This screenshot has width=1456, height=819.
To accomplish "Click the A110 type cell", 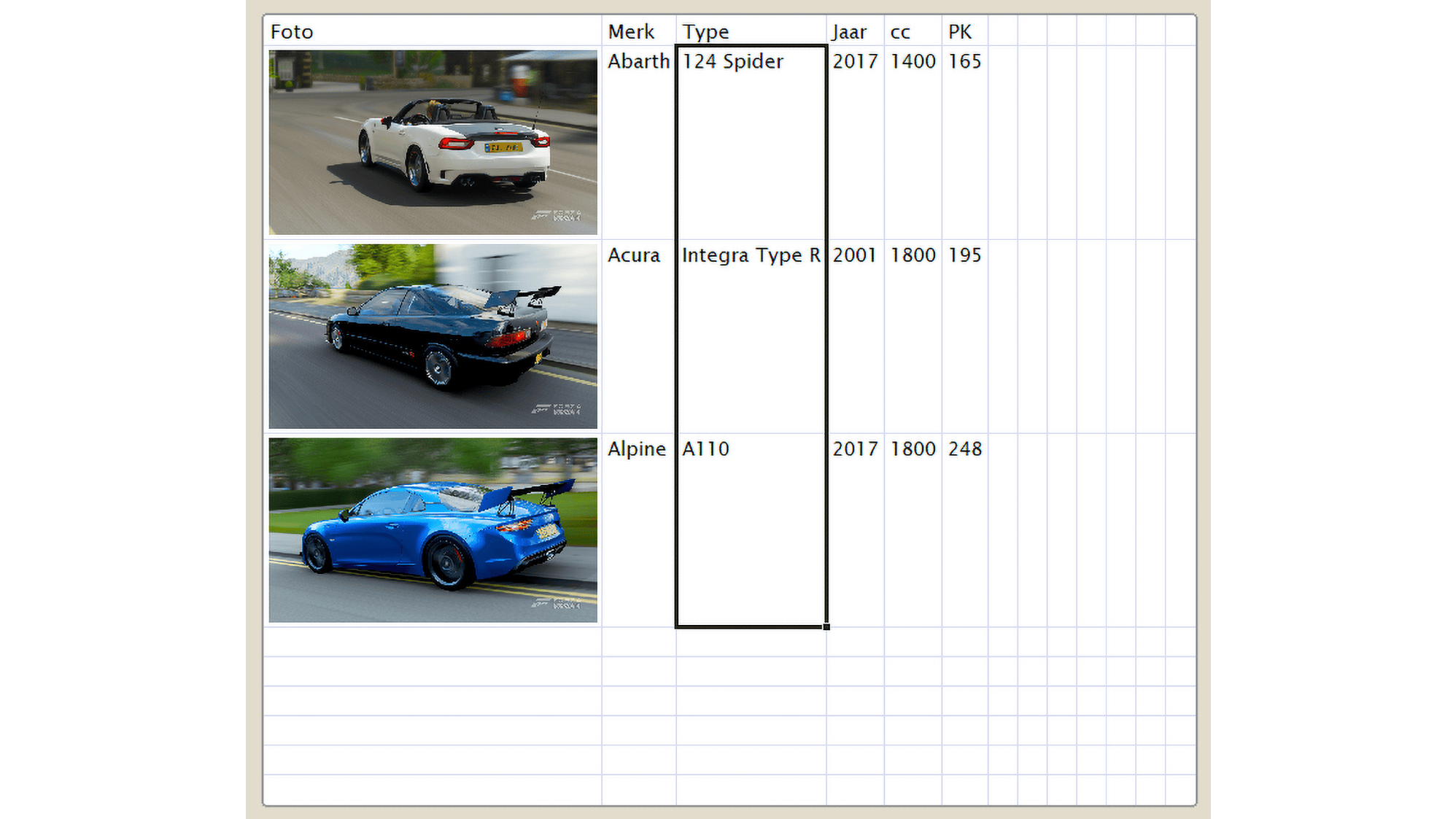I will click(x=706, y=449).
